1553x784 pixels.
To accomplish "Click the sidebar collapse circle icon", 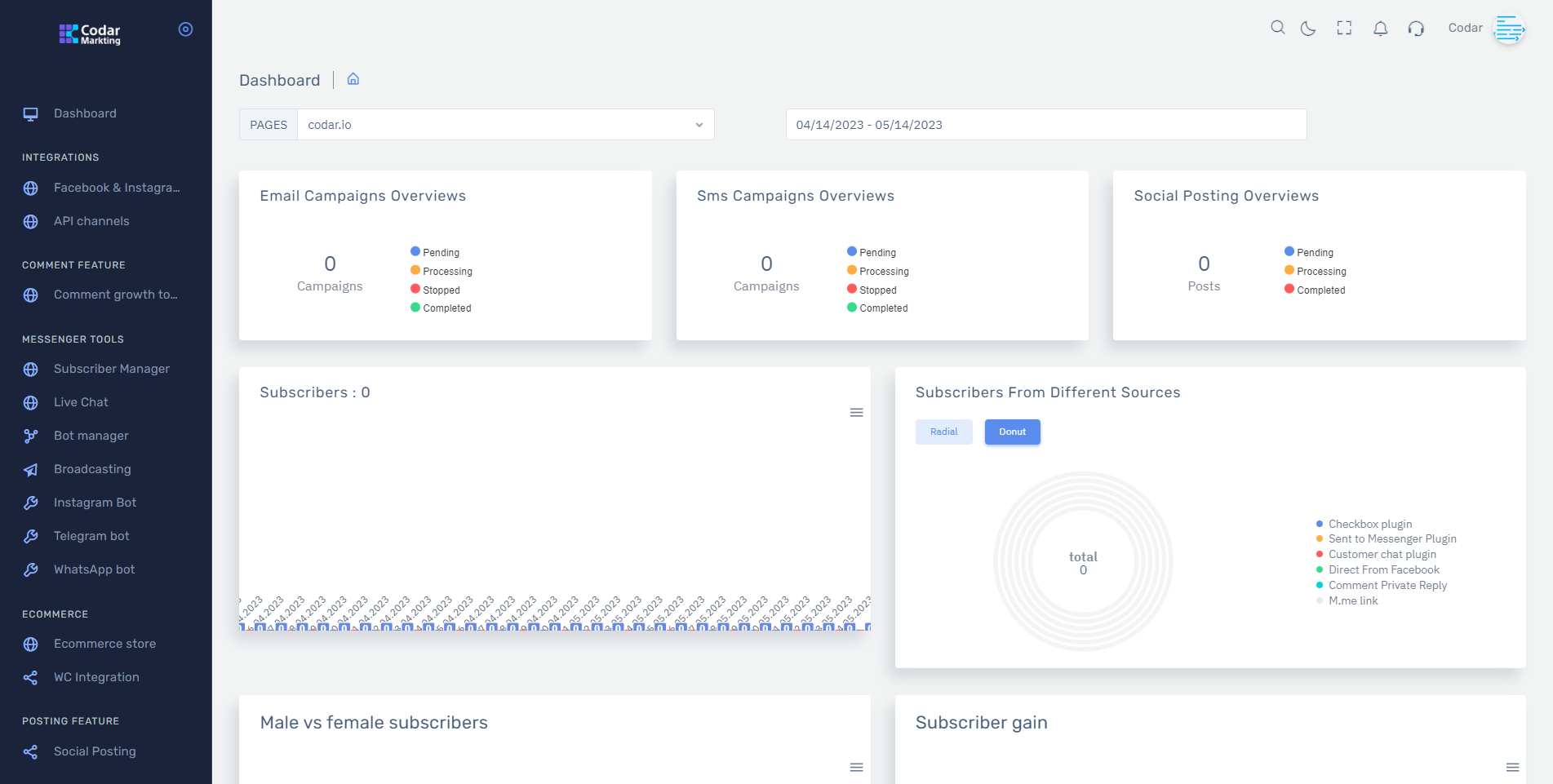I will tap(185, 29).
